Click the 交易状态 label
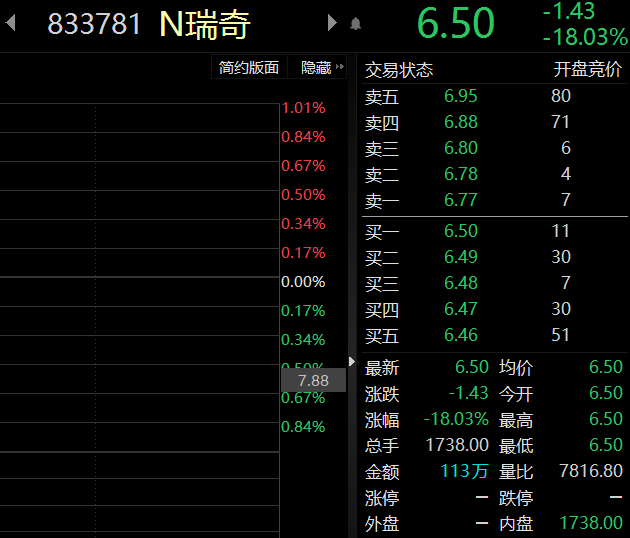 [399, 70]
